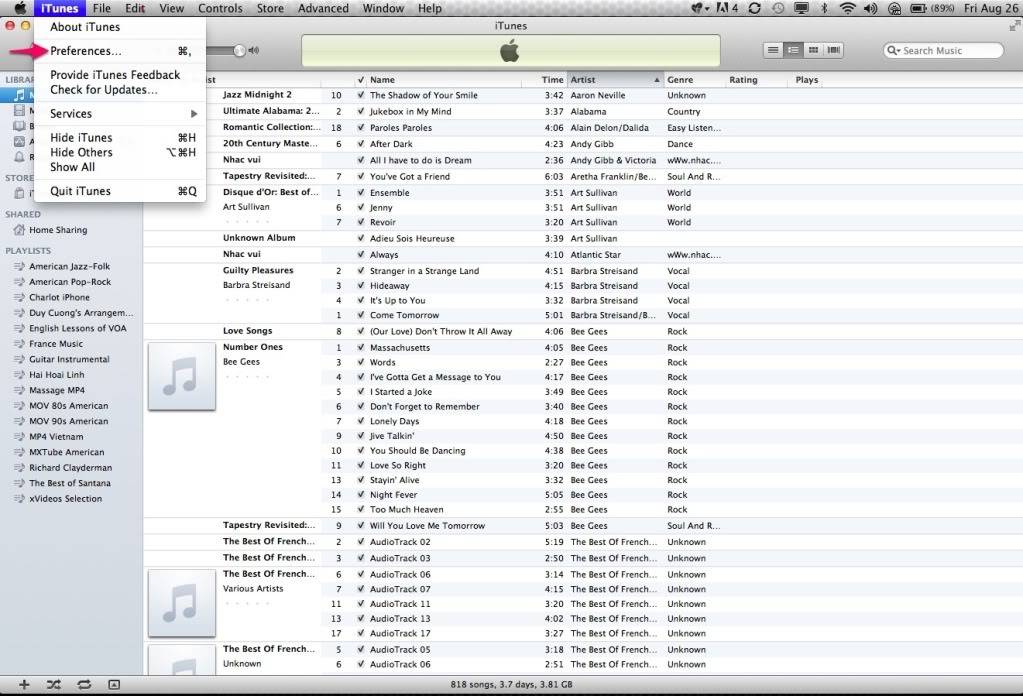Switch to album list view
Image resolution: width=1023 pixels, height=696 pixels.
click(793, 50)
